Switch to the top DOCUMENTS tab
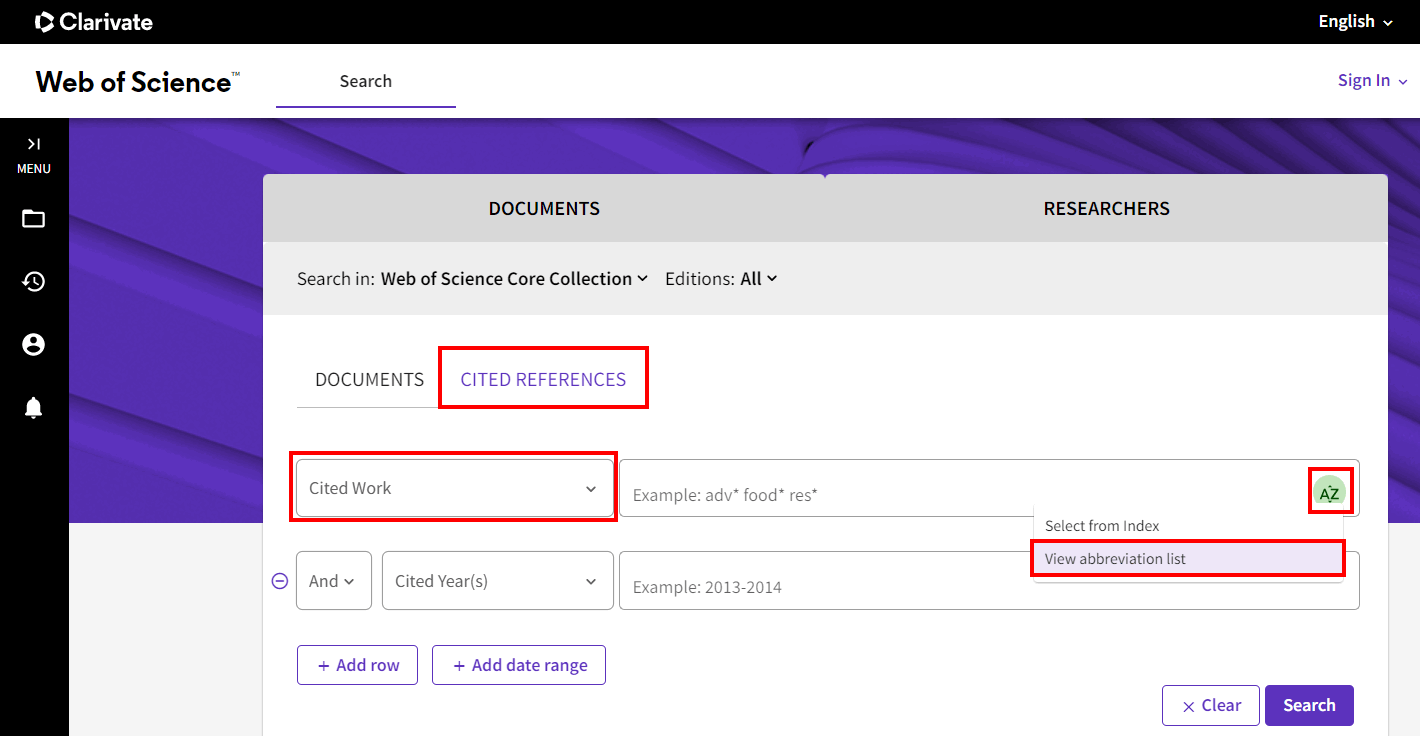This screenshot has width=1420, height=736. 544,209
